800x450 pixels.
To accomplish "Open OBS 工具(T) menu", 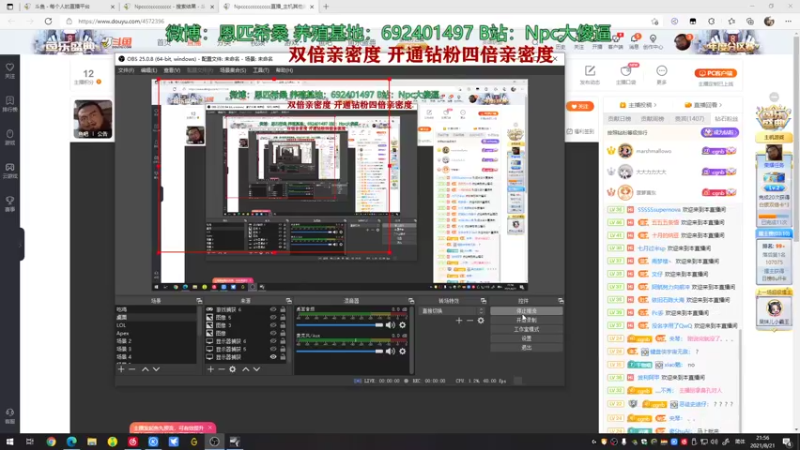I will coord(261,70).
